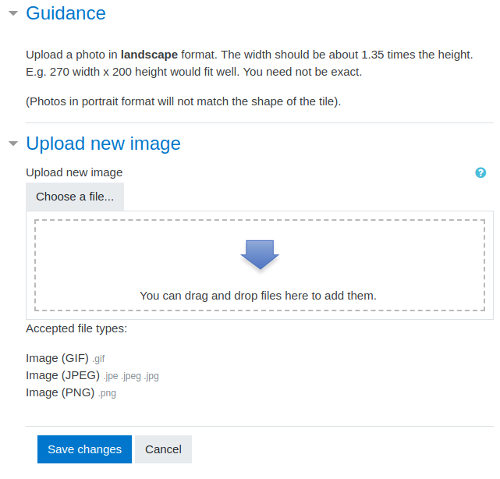500x479 pixels.
Task: Click the Guidance section heading
Action: [66, 13]
